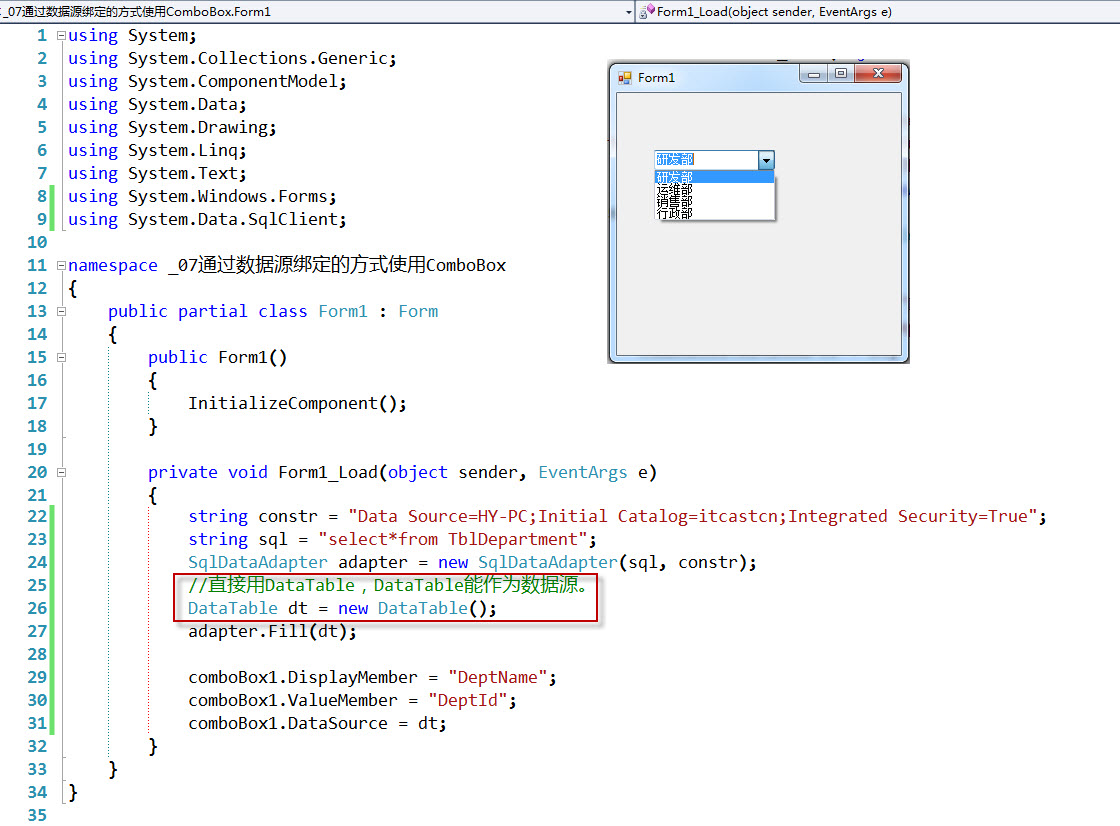Click the green comment on line 25
This screenshot has height=826, width=1120.
point(388,585)
